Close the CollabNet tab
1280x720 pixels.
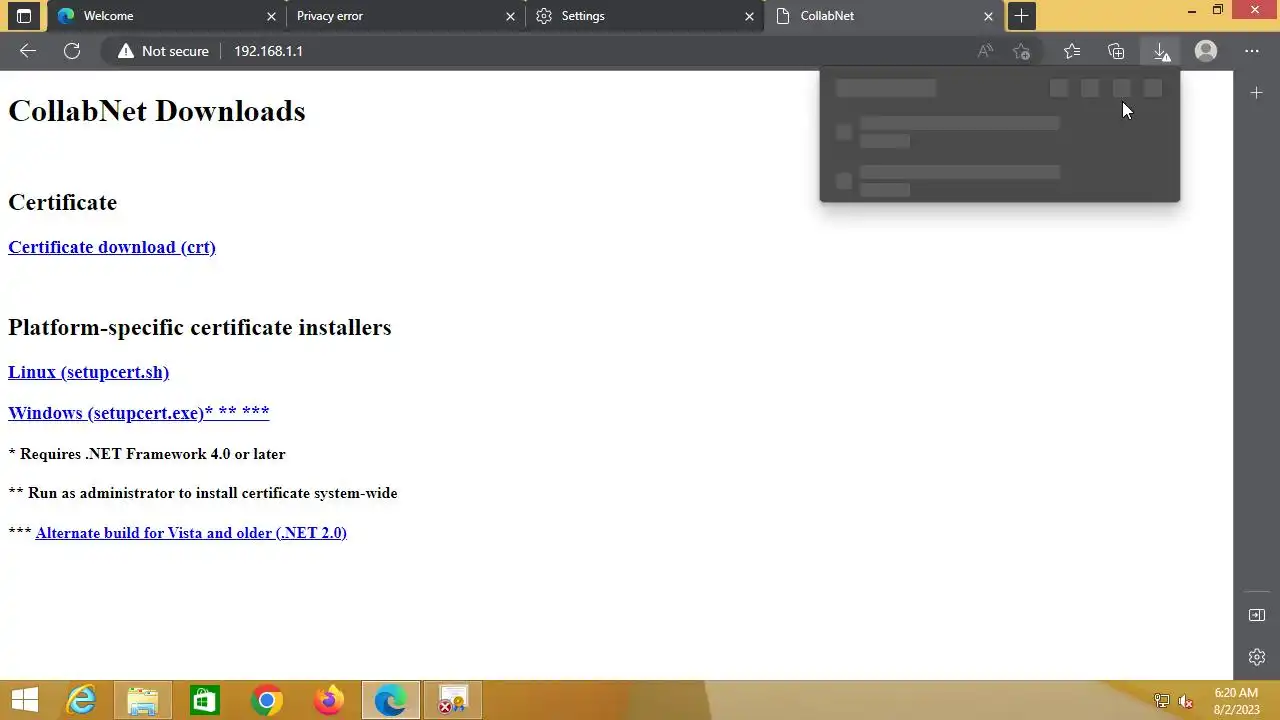pyautogui.click(x=989, y=16)
